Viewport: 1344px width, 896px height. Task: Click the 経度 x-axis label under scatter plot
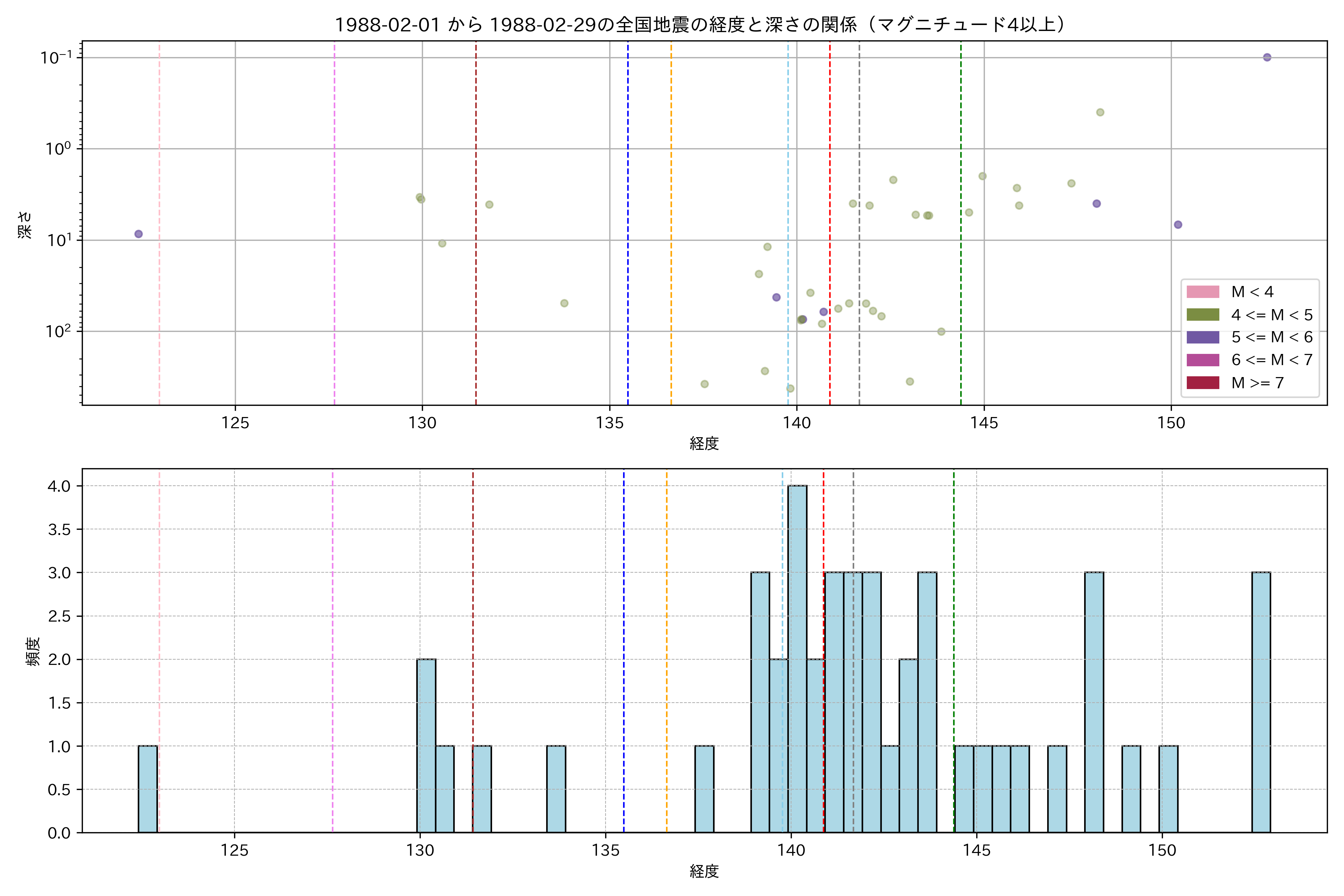pyautogui.click(x=704, y=444)
